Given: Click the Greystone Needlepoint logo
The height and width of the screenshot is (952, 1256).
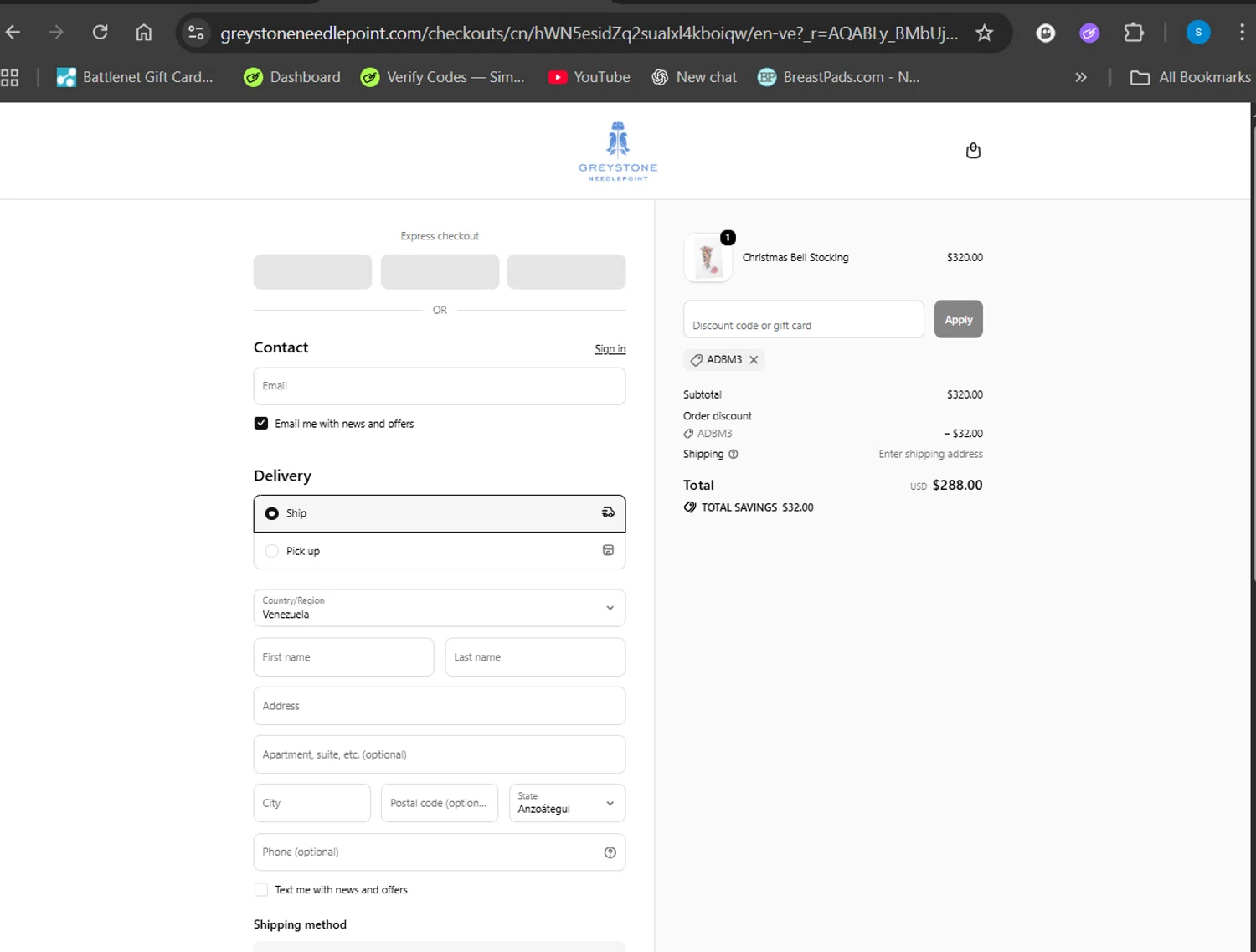Looking at the screenshot, I should coord(618,151).
